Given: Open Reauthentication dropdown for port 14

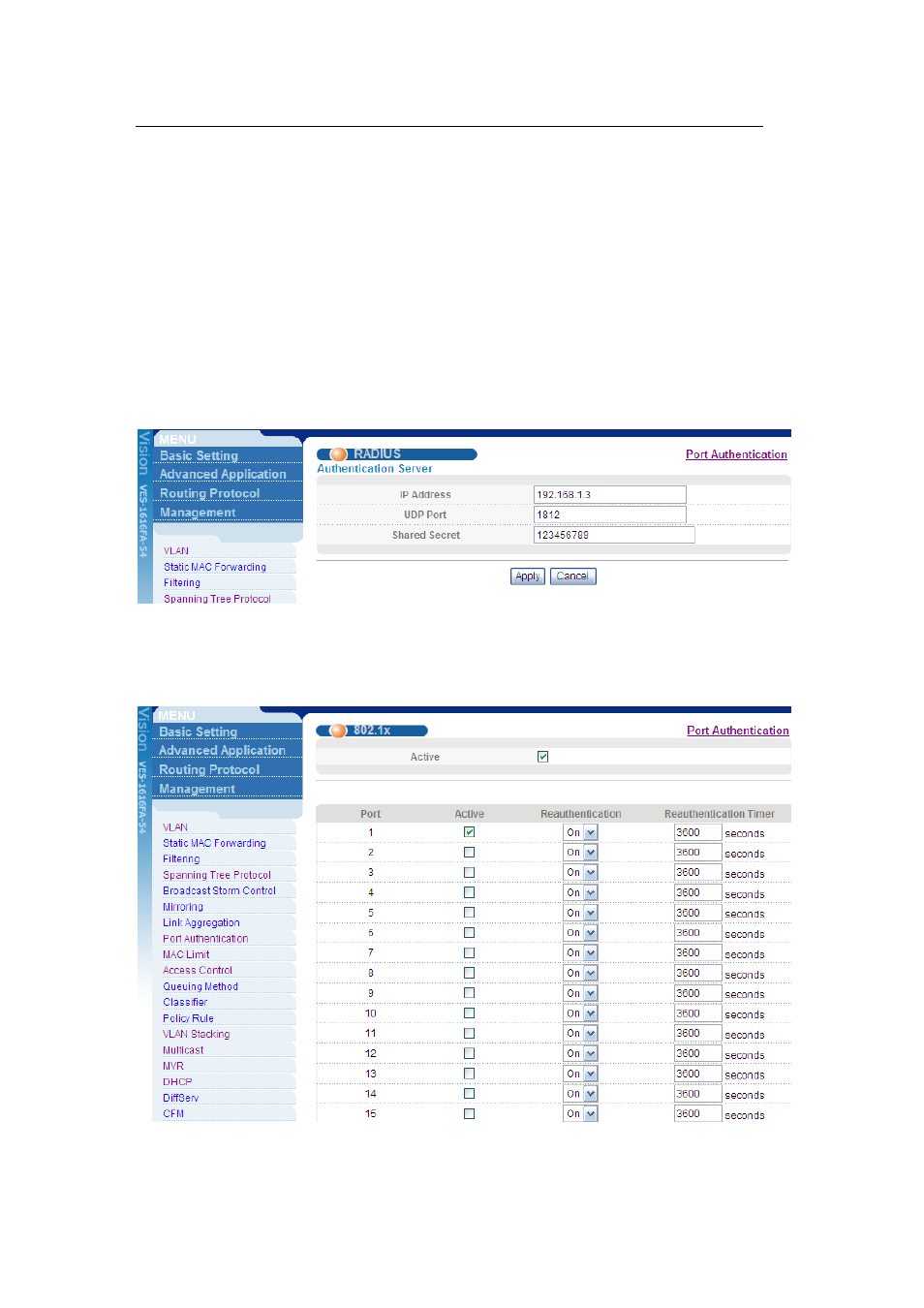Looking at the screenshot, I should (x=581, y=1094).
